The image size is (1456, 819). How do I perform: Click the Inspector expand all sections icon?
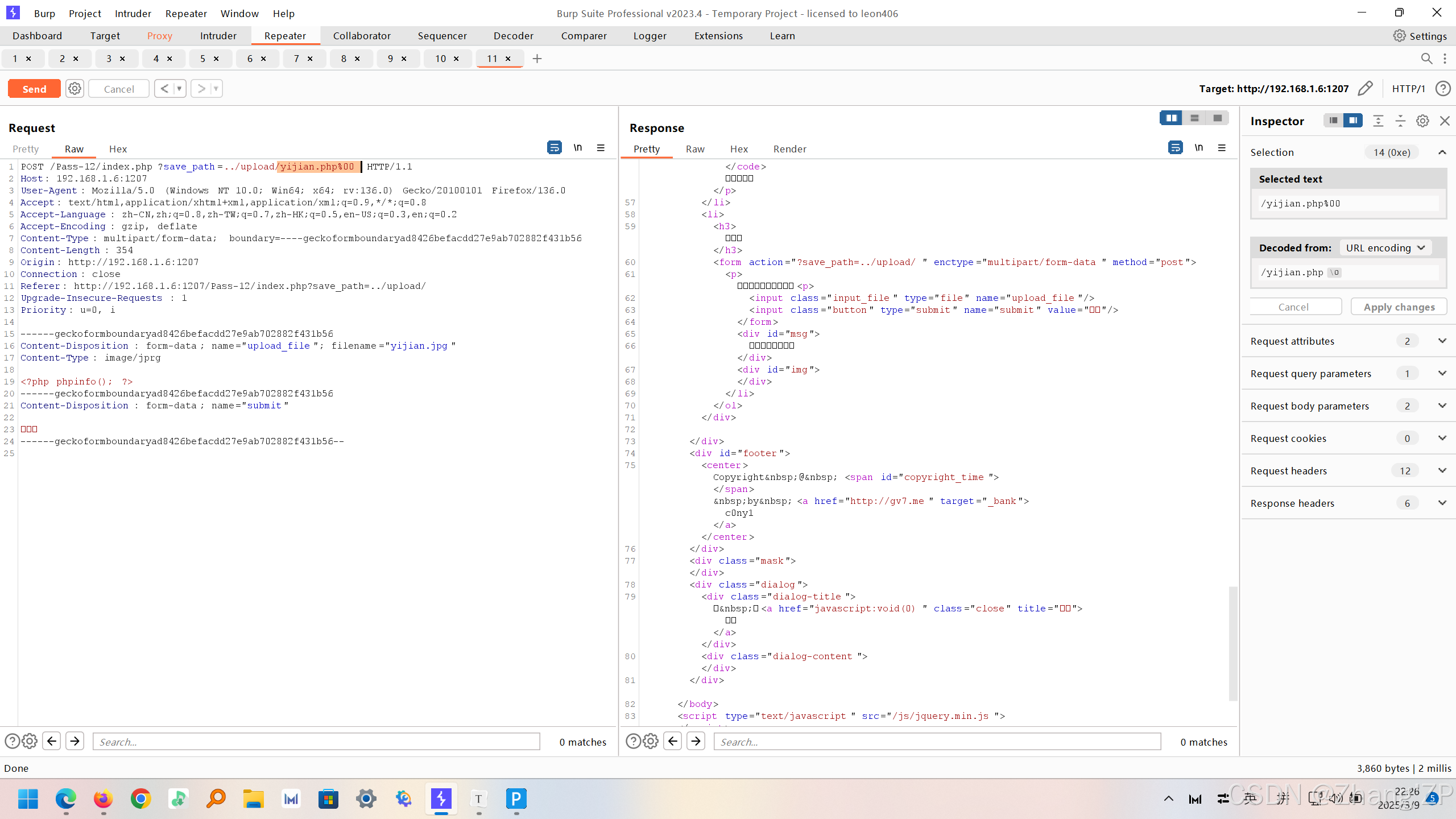(1378, 121)
